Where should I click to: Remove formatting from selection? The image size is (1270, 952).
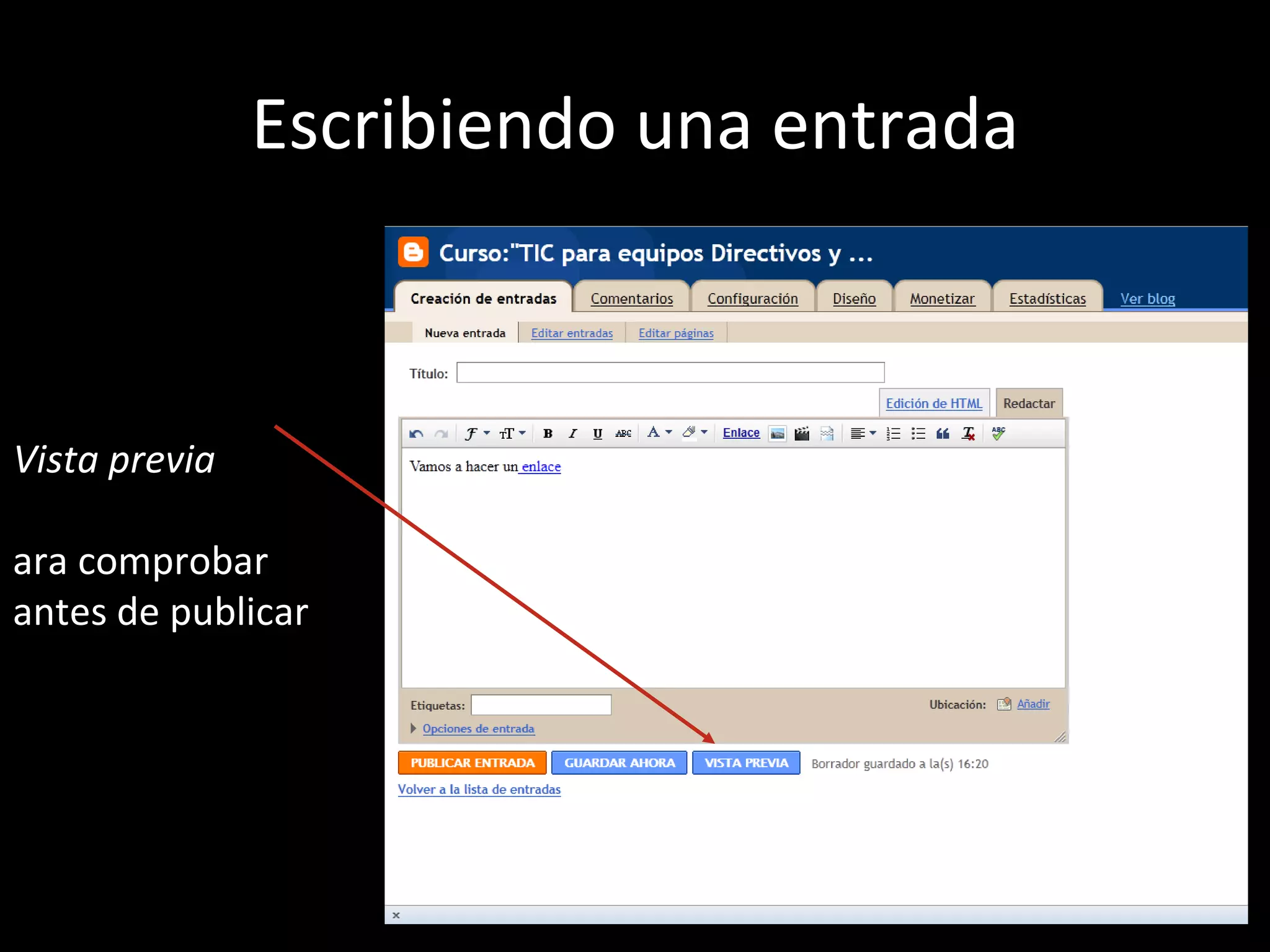tap(969, 433)
